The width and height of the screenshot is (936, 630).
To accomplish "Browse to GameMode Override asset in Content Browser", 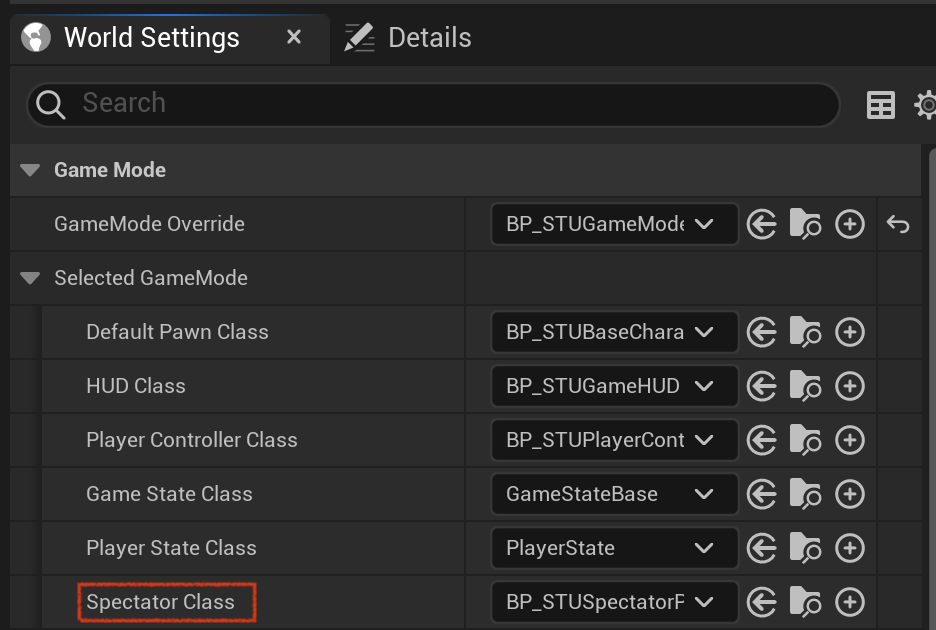I will (805, 225).
